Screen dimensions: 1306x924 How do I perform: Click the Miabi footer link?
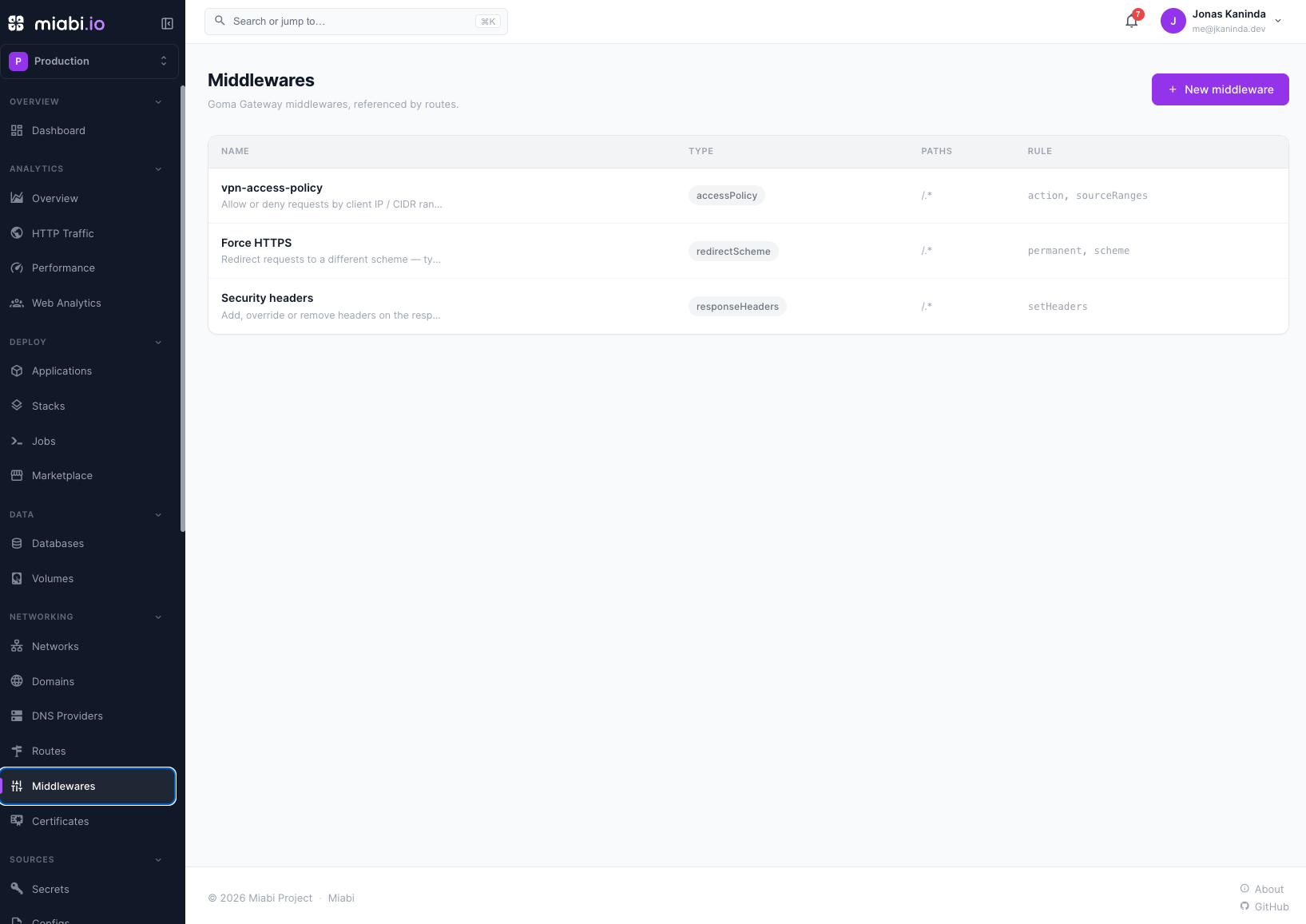click(x=341, y=898)
